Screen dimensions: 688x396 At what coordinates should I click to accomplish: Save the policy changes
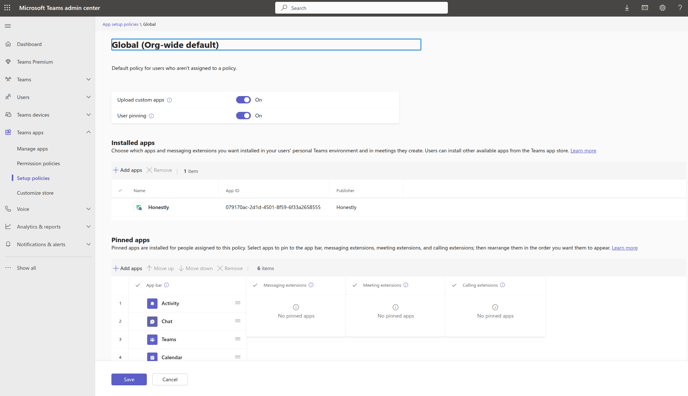coord(129,379)
